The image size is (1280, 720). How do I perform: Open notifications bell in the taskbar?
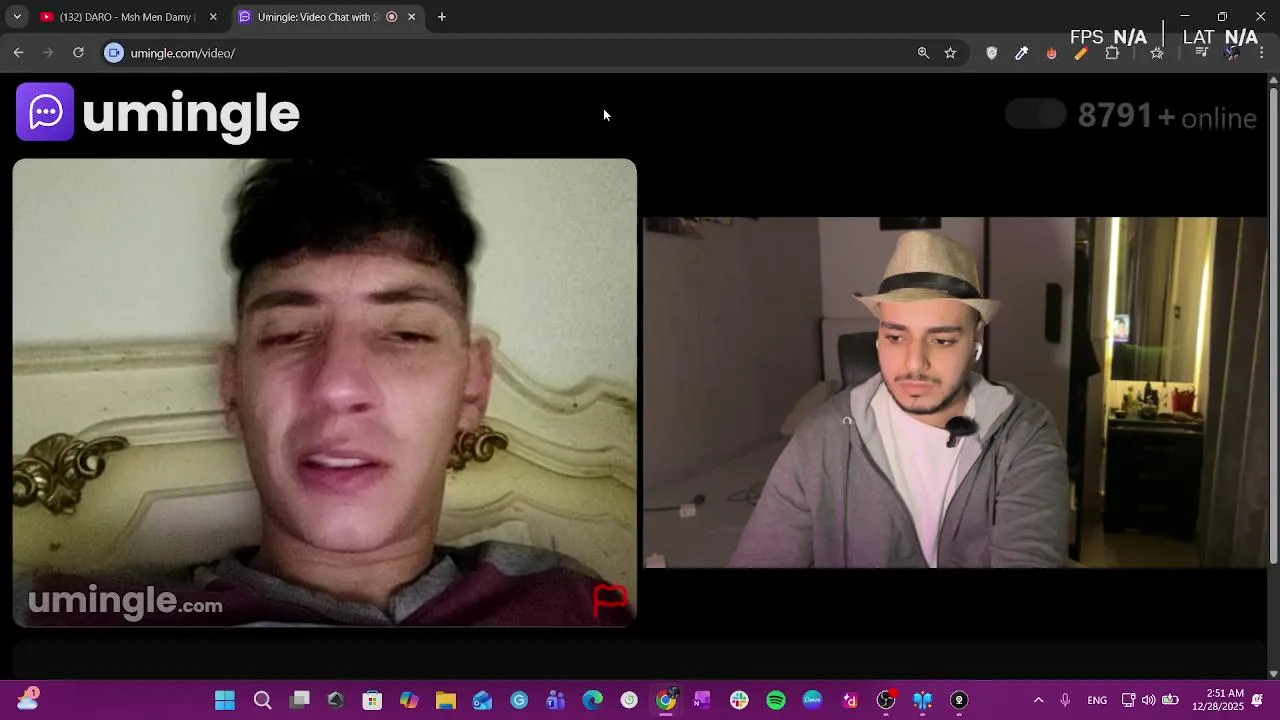tap(1257, 700)
